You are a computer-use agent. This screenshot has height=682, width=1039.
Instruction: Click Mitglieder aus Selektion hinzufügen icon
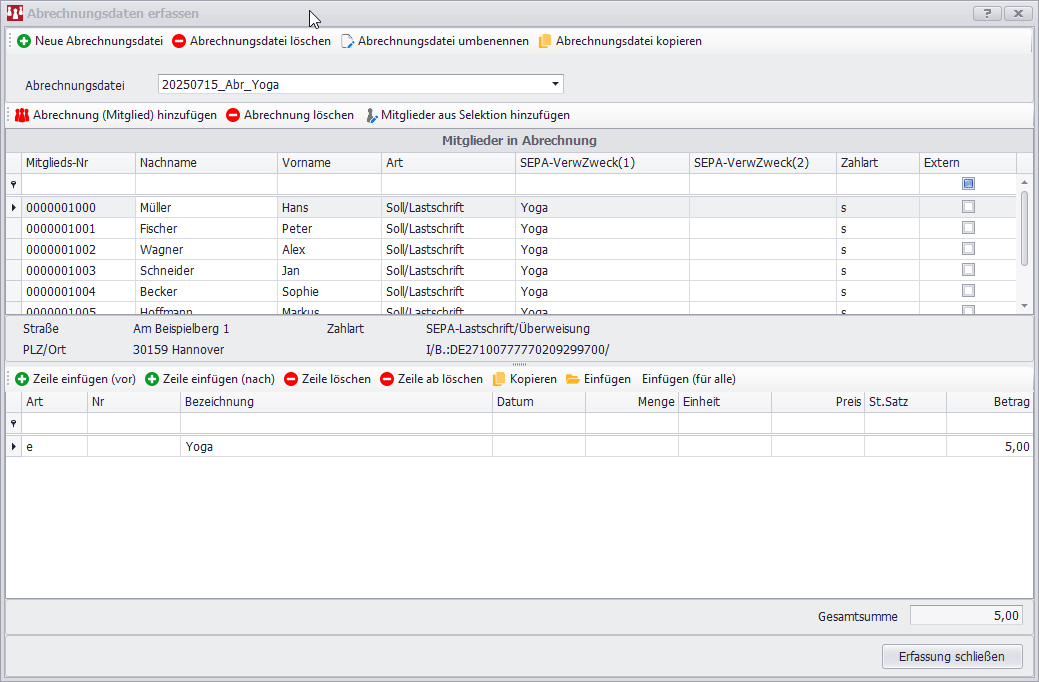click(x=371, y=116)
